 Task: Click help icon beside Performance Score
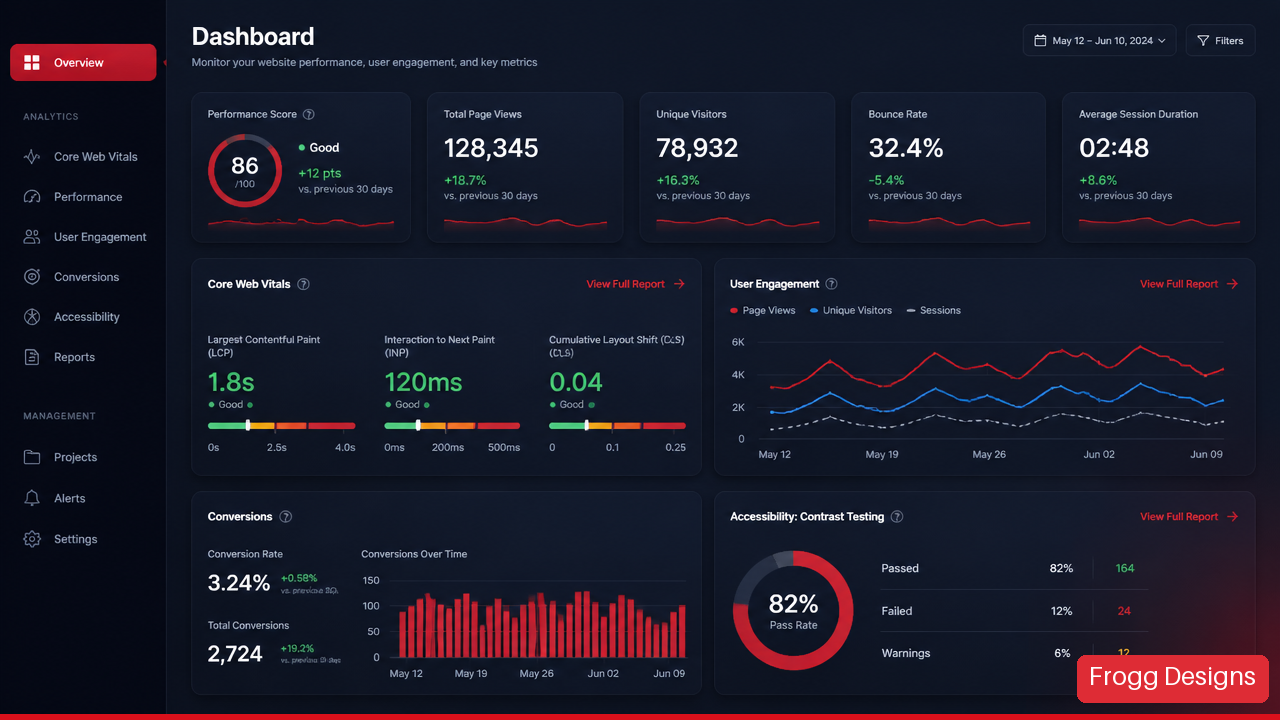pos(309,115)
